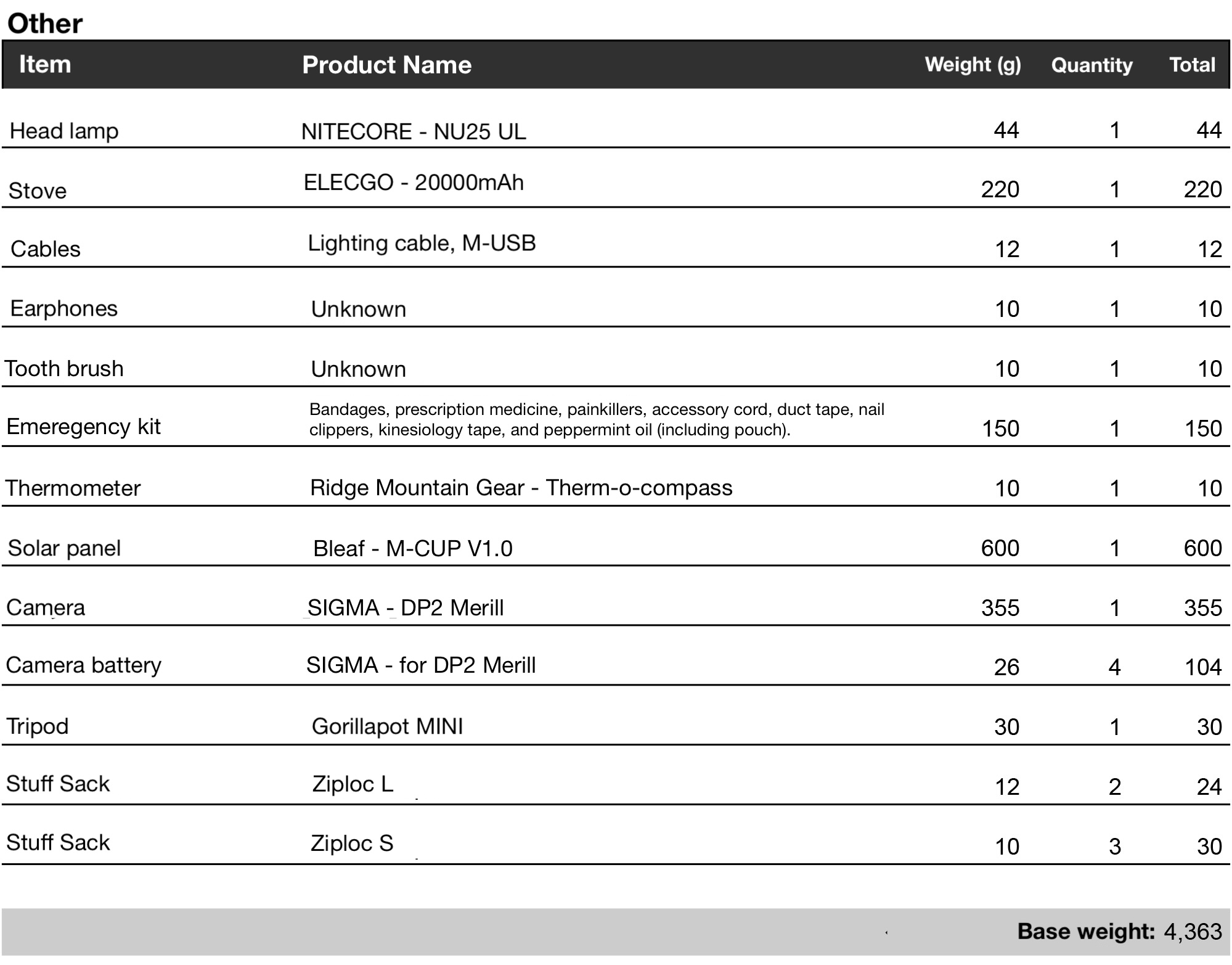Click the ELECGO - 20000mAh product name

pos(414,183)
